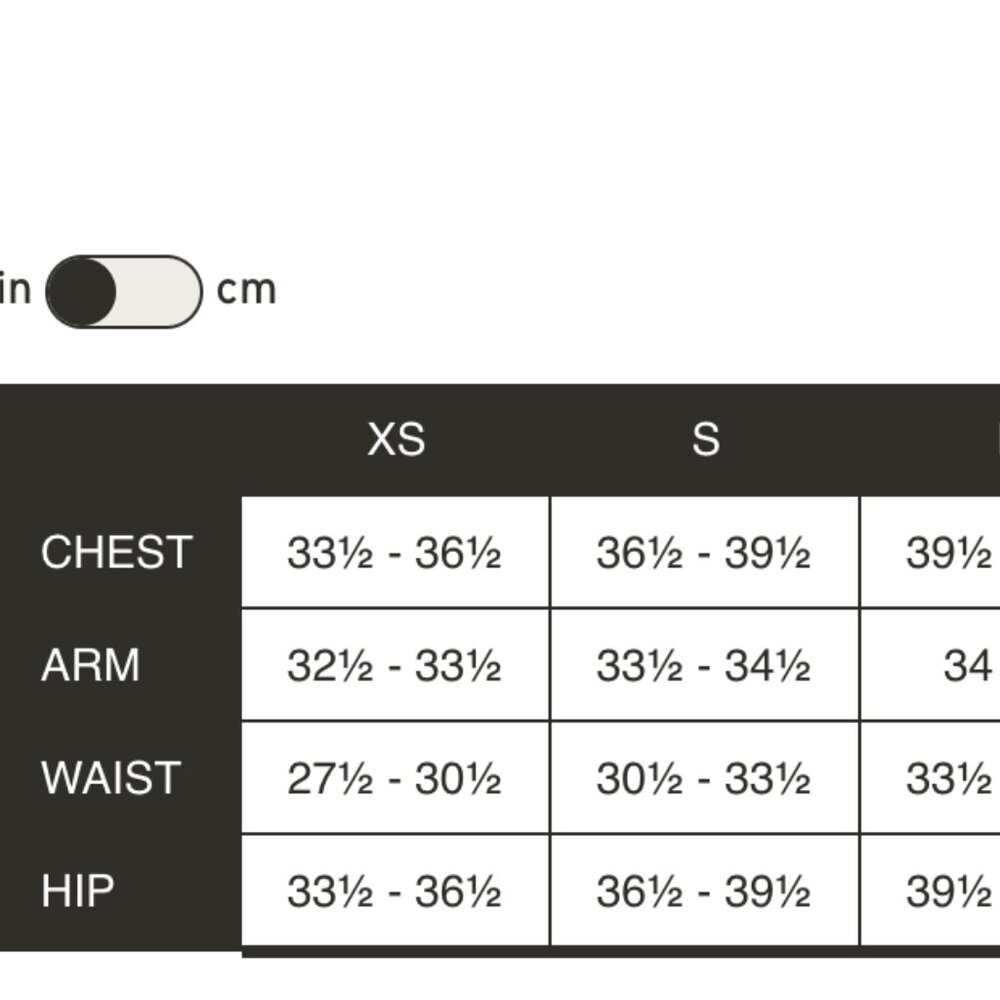
Task: Click the HIP row label
Action: pos(78,891)
